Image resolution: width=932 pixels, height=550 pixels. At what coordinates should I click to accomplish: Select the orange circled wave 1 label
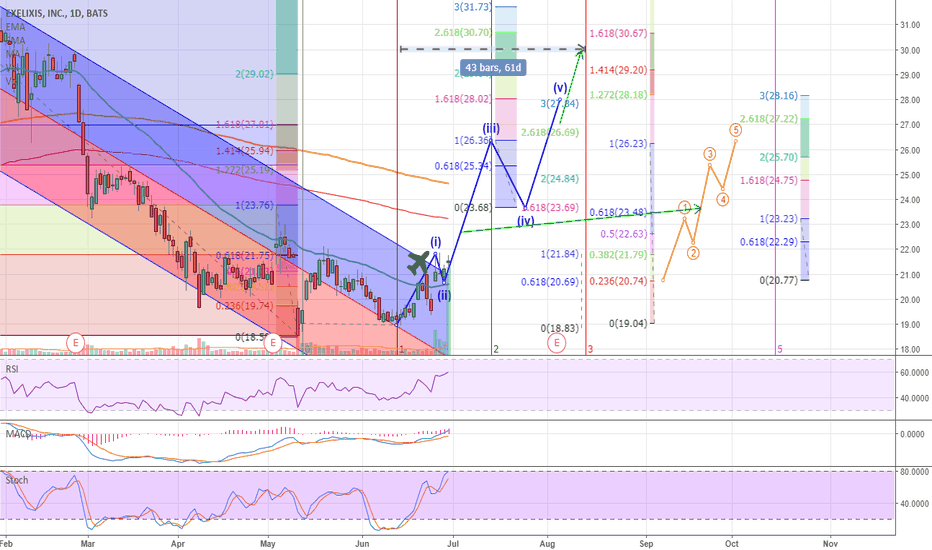pos(685,208)
